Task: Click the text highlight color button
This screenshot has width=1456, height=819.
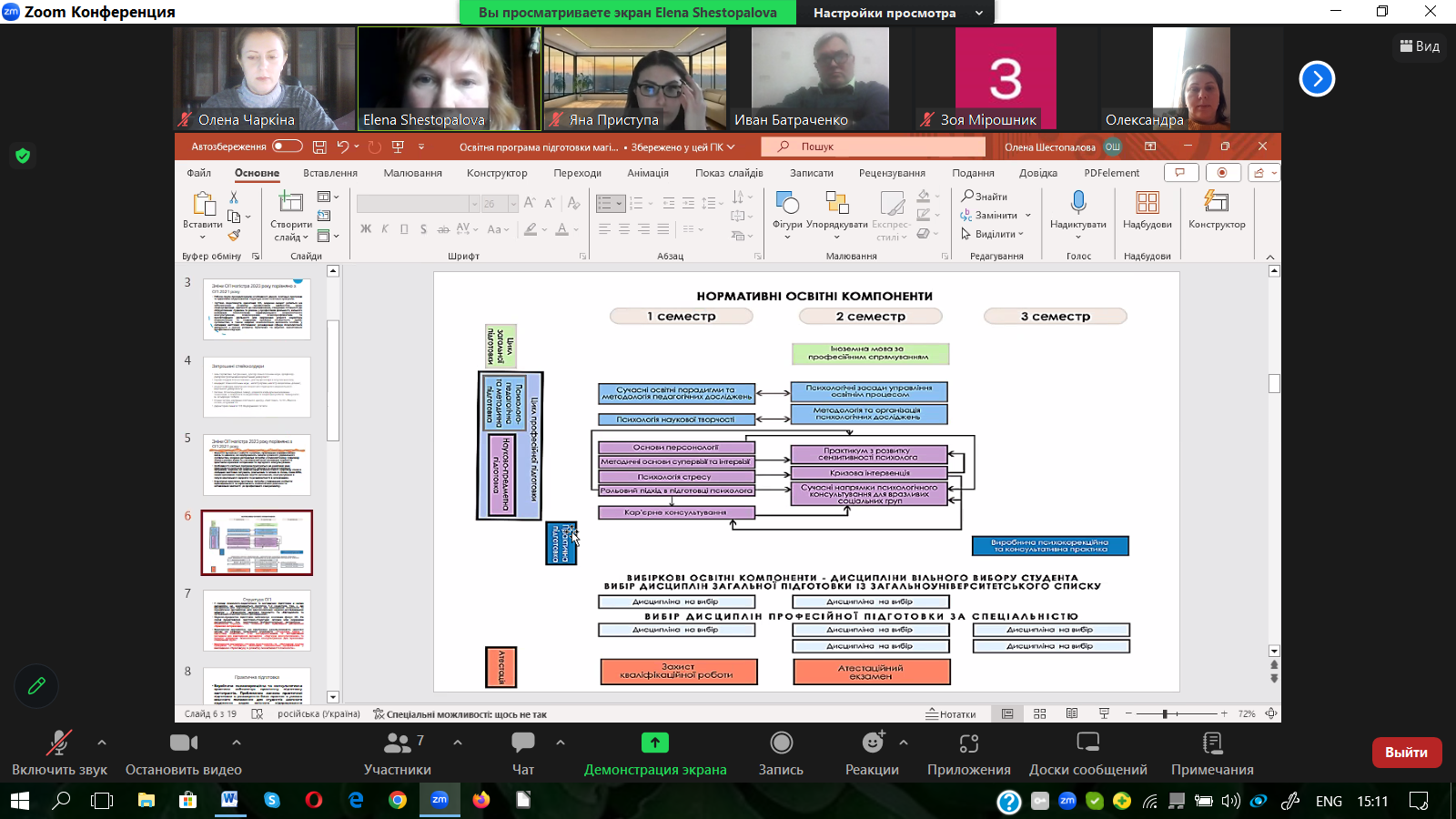Action: point(531,229)
